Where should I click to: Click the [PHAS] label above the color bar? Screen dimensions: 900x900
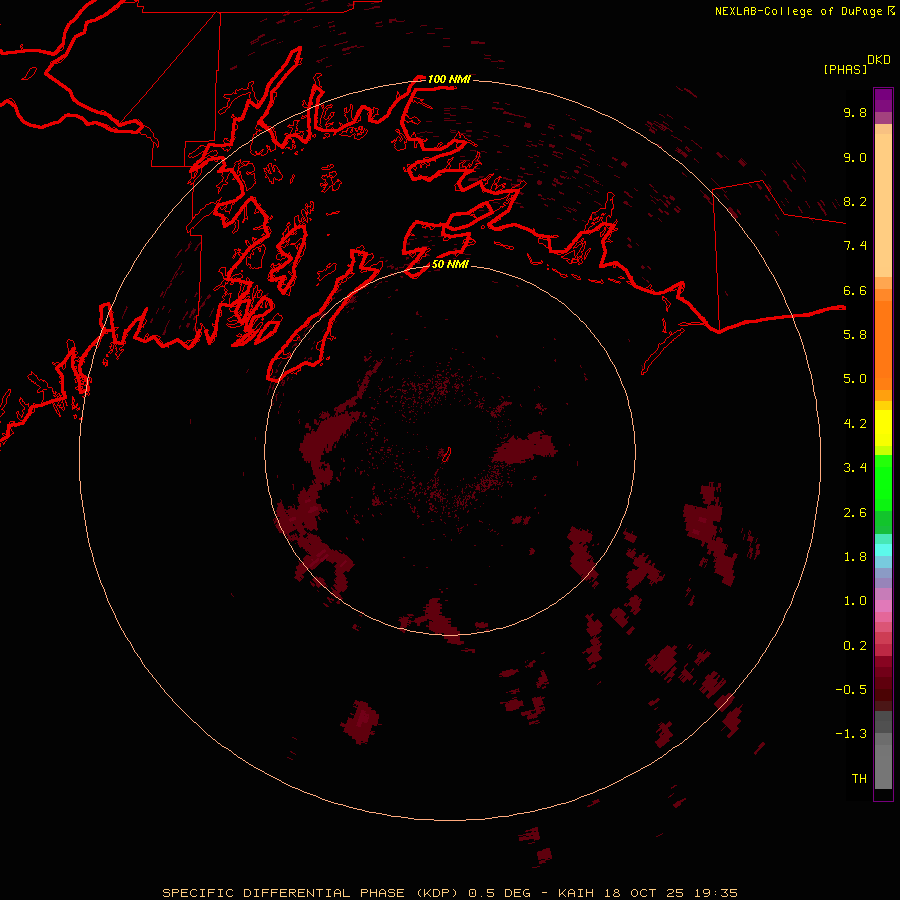[845, 69]
